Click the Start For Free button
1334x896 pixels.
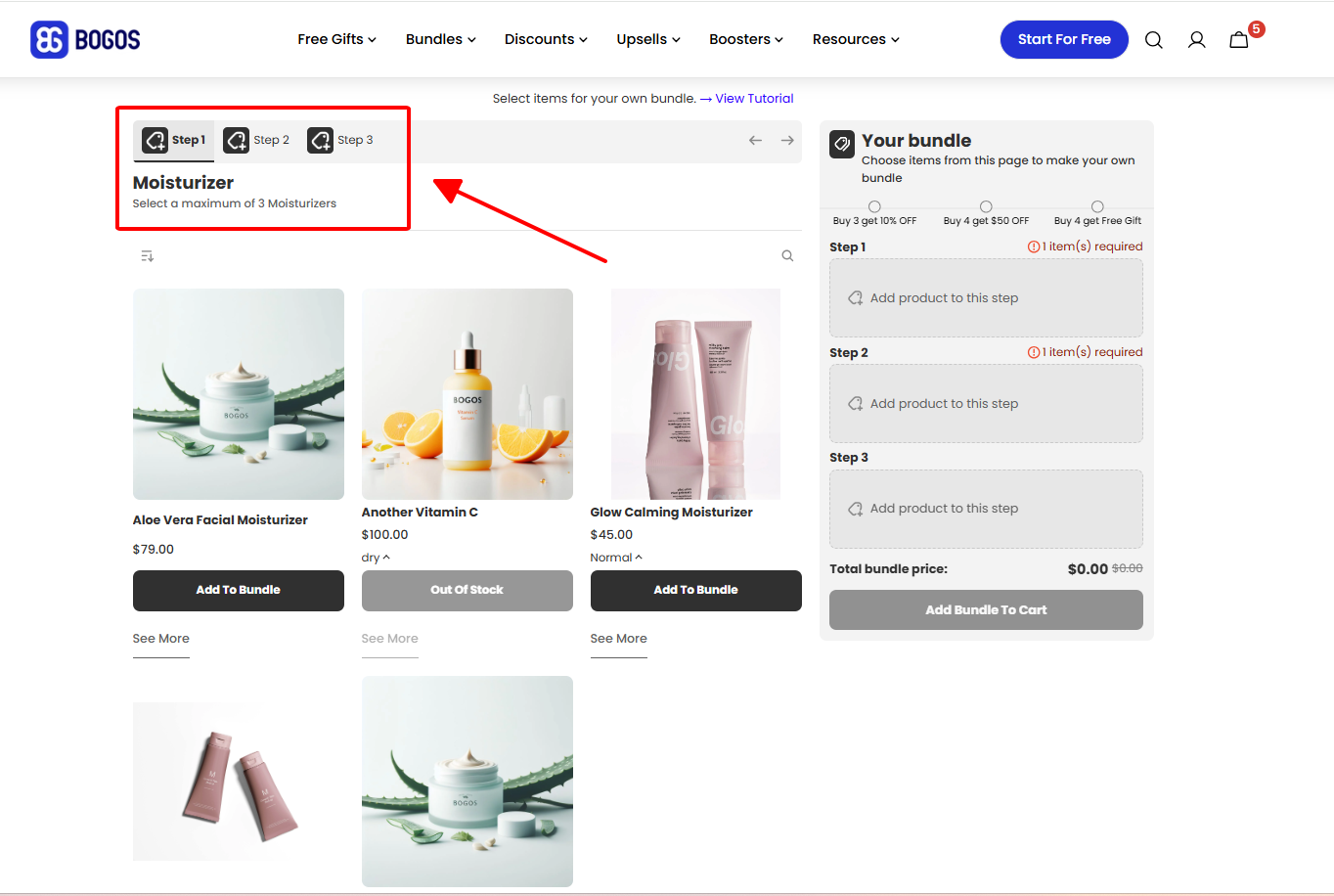click(x=1063, y=40)
